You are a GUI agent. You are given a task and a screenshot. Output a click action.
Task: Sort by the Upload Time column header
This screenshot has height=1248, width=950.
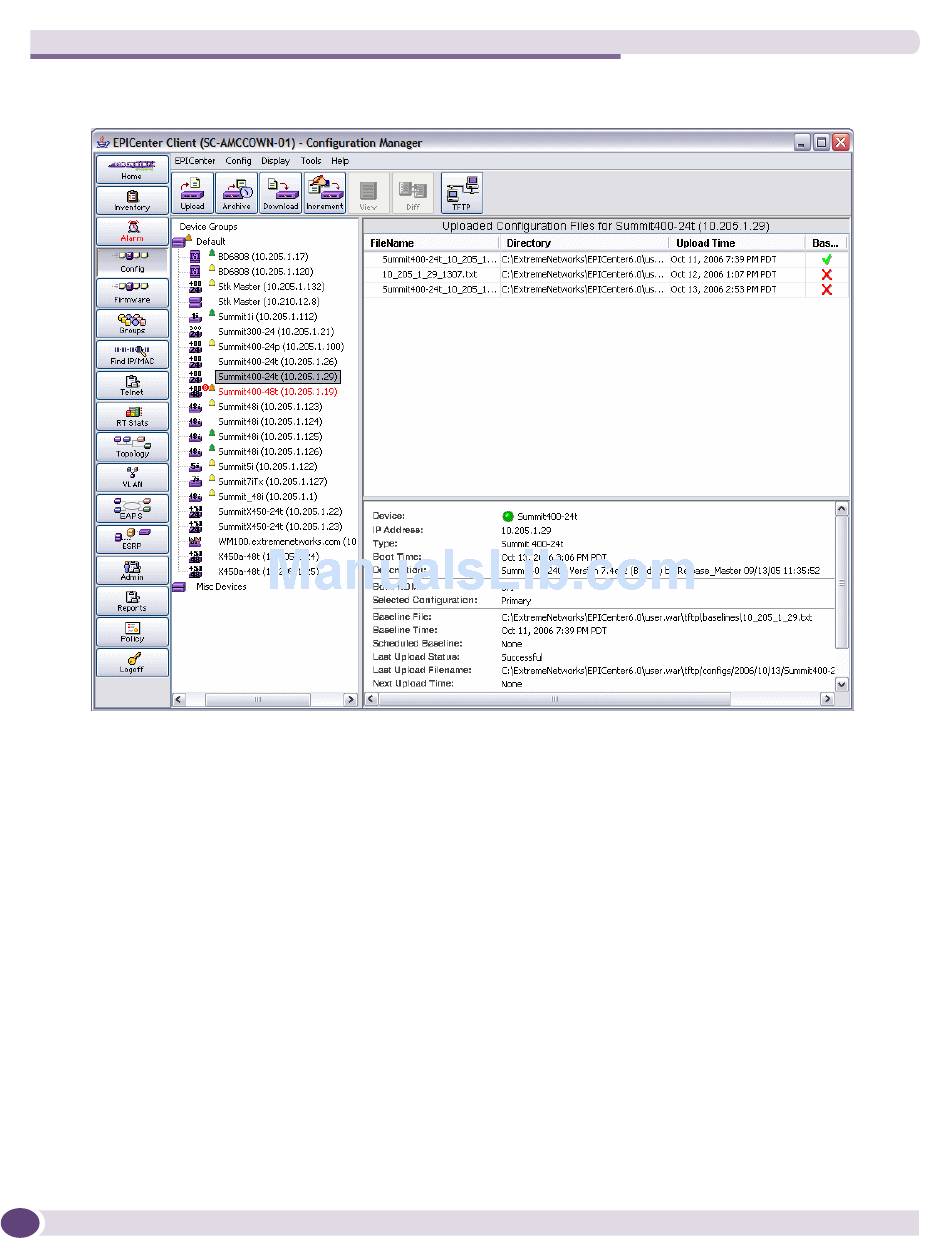click(705, 243)
